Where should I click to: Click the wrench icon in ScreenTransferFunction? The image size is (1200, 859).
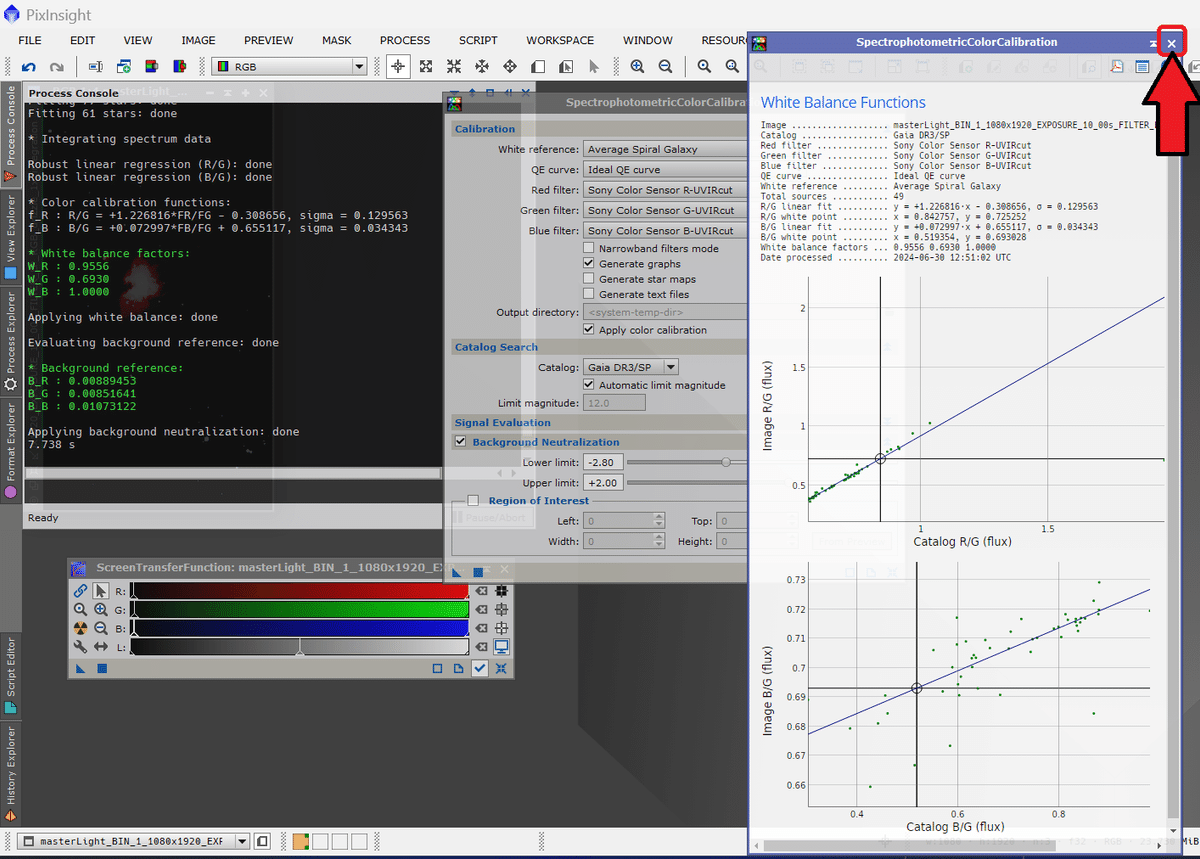(x=80, y=647)
